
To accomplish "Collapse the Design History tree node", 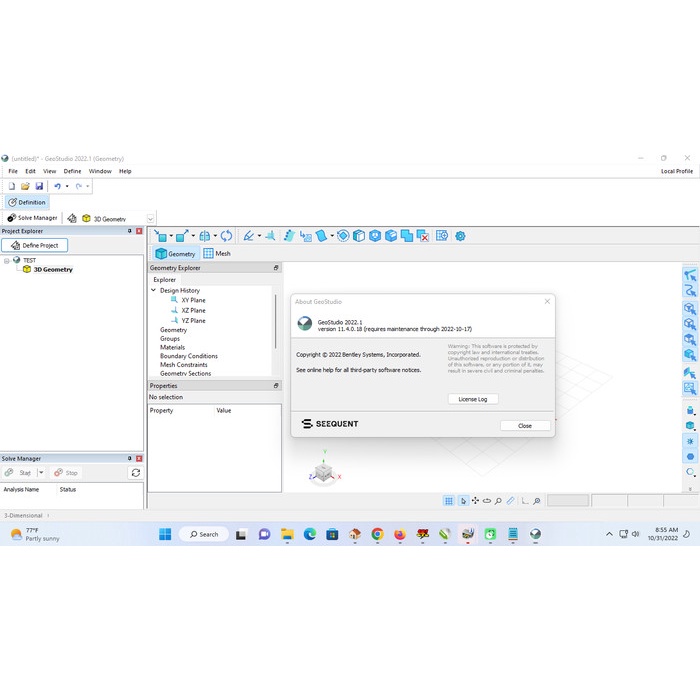I will 153,291.
